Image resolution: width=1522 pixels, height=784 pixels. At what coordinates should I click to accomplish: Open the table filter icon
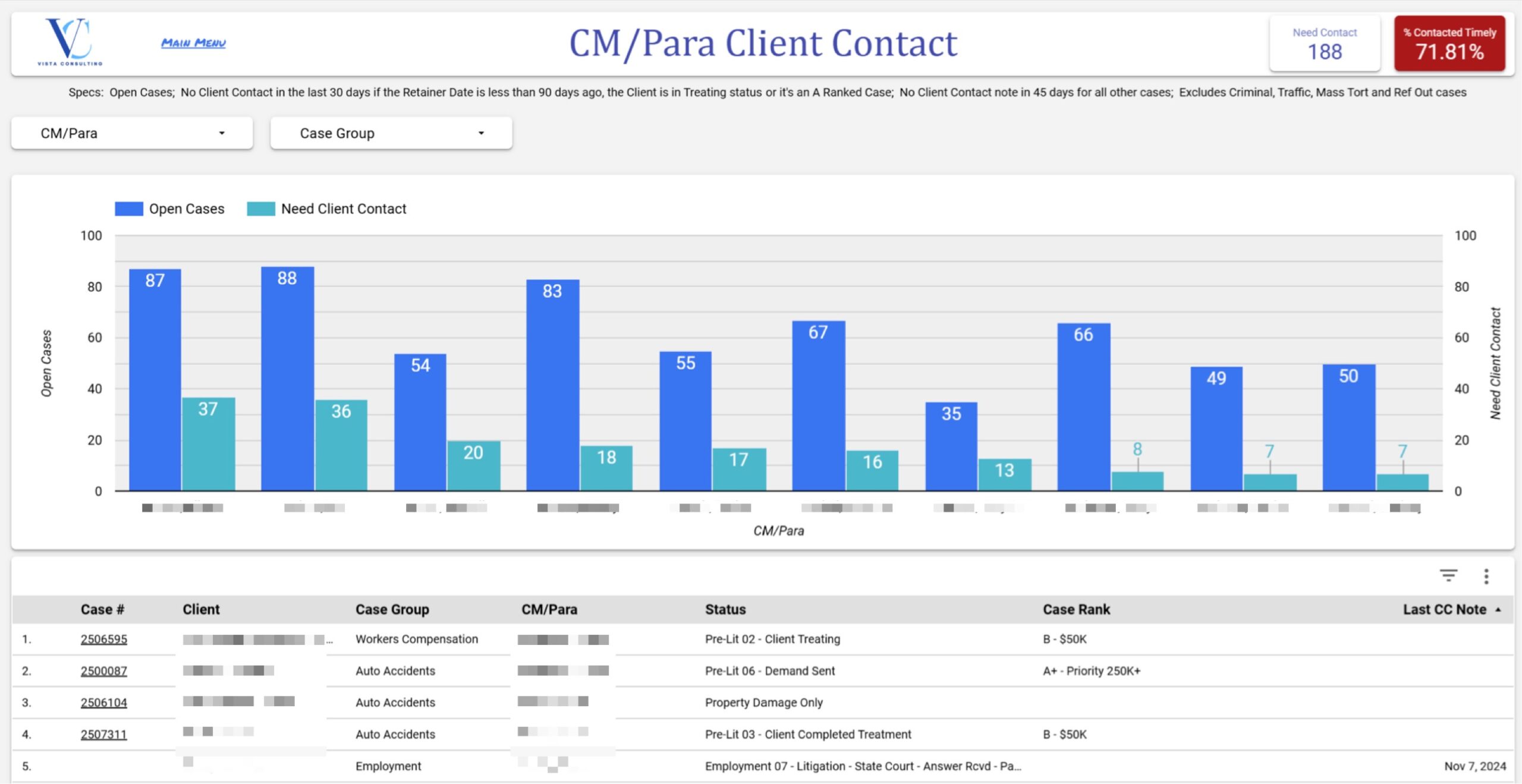coord(1448,575)
